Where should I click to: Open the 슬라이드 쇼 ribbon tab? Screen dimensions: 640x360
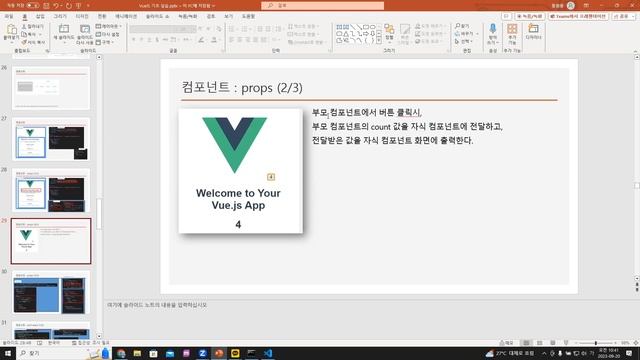tap(157, 16)
